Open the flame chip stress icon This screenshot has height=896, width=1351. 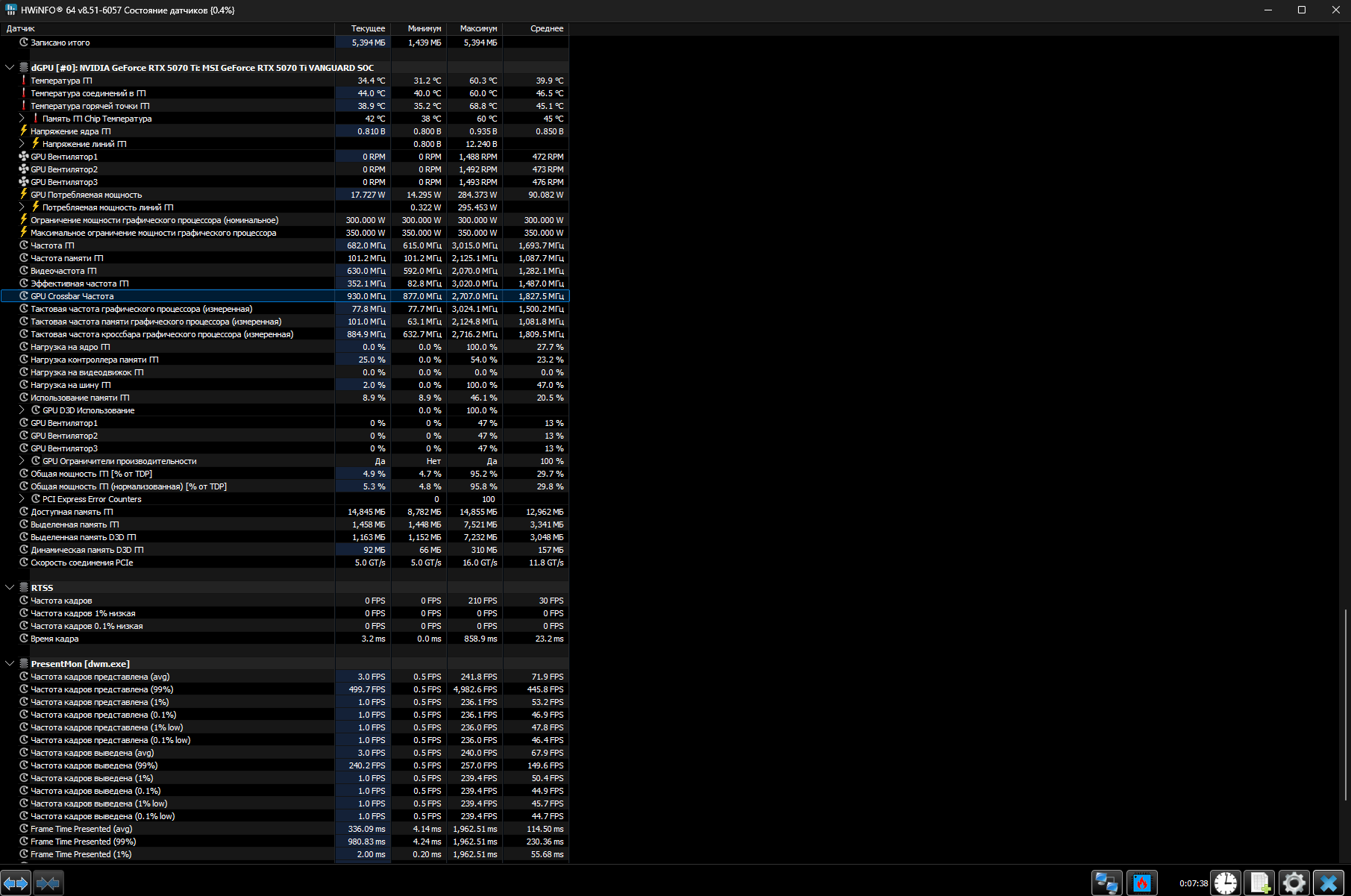[1141, 883]
